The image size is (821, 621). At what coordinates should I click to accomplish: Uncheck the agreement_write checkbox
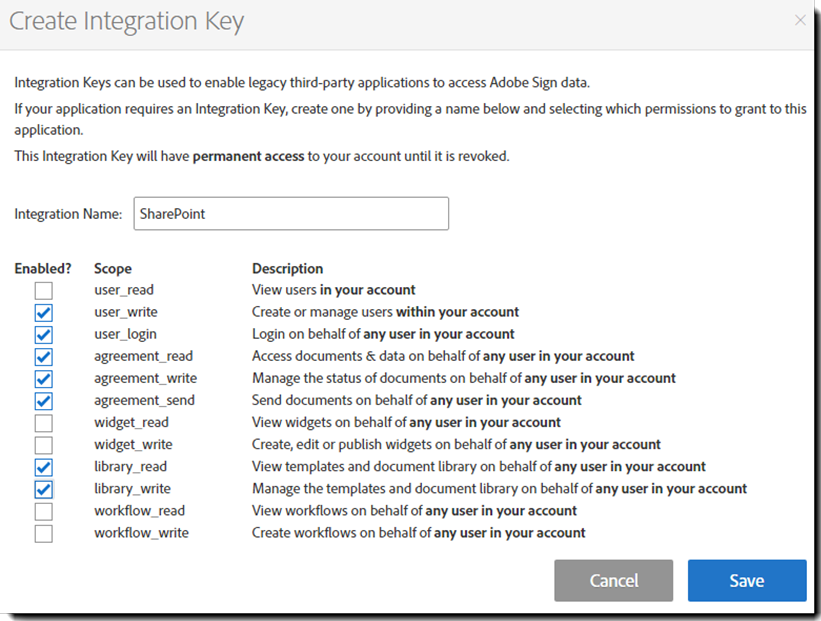click(42, 378)
